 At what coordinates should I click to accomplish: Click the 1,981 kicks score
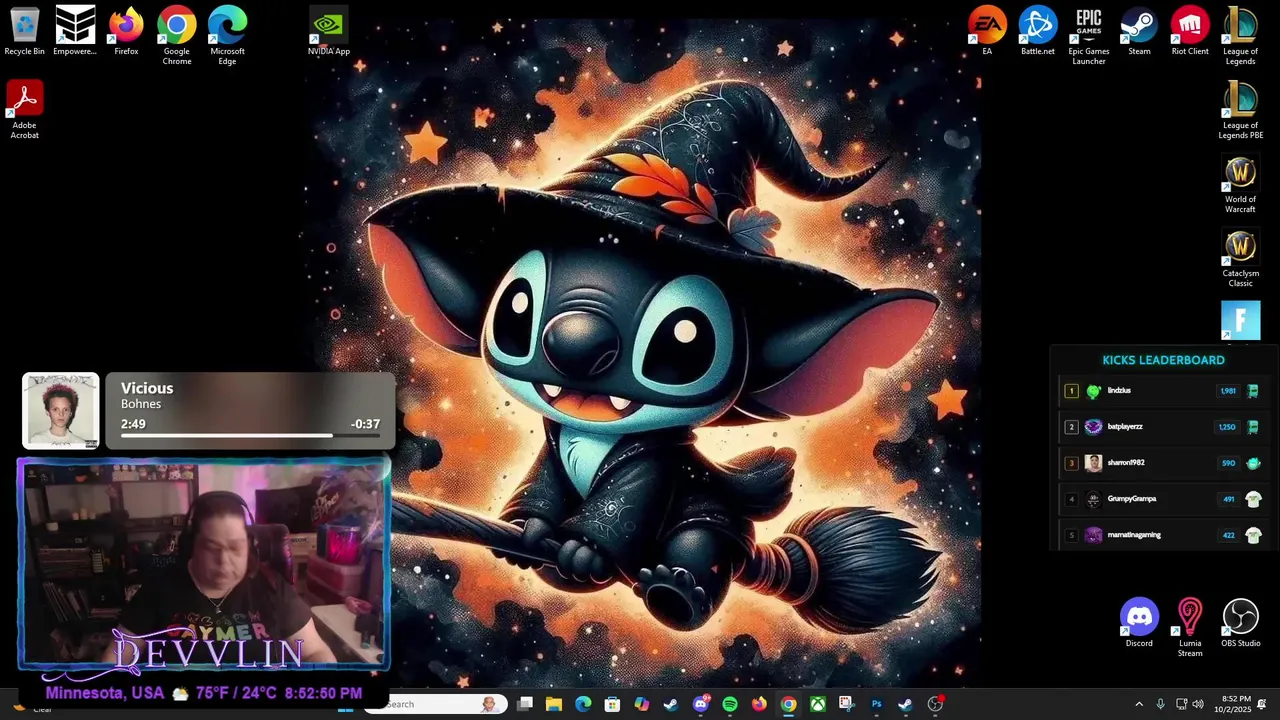click(1228, 391)
